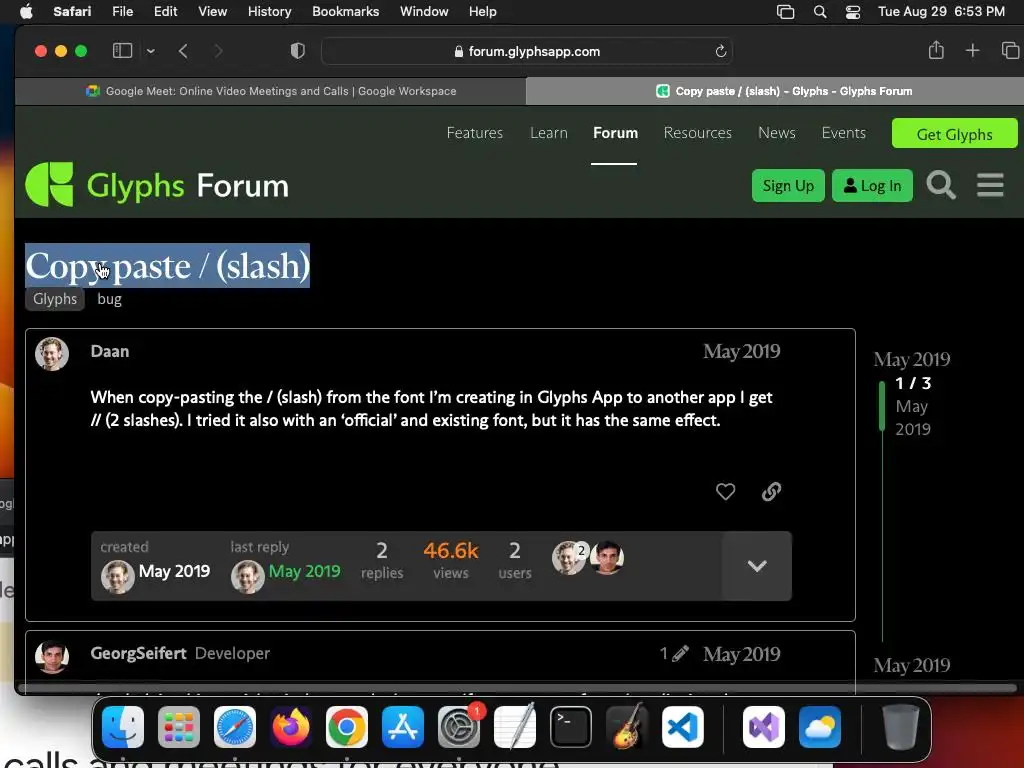Image resolution: width=1024 pixels, height=768 pixels.
Task: Open the Safari app menu
Action: click(72, 11)
